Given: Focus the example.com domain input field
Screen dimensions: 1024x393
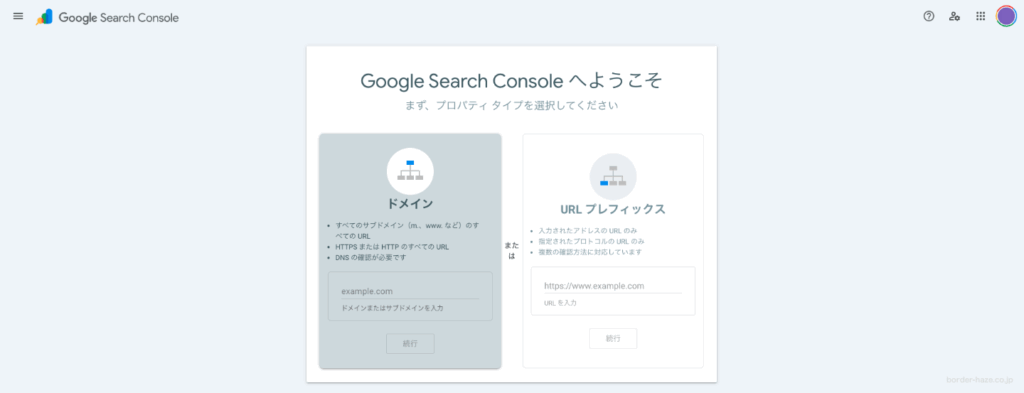Looking at the screenshot, I should [410, 291].
